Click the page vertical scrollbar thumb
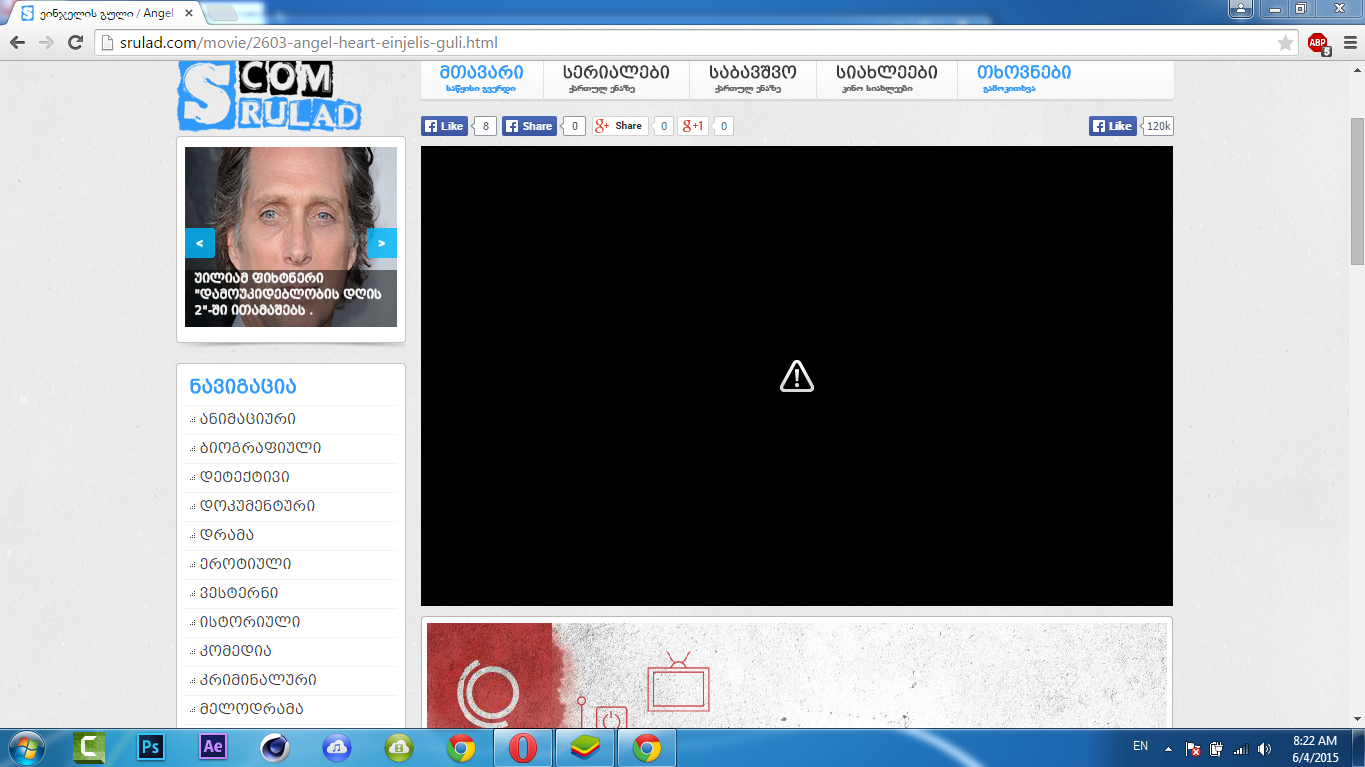 (1357, 190)
